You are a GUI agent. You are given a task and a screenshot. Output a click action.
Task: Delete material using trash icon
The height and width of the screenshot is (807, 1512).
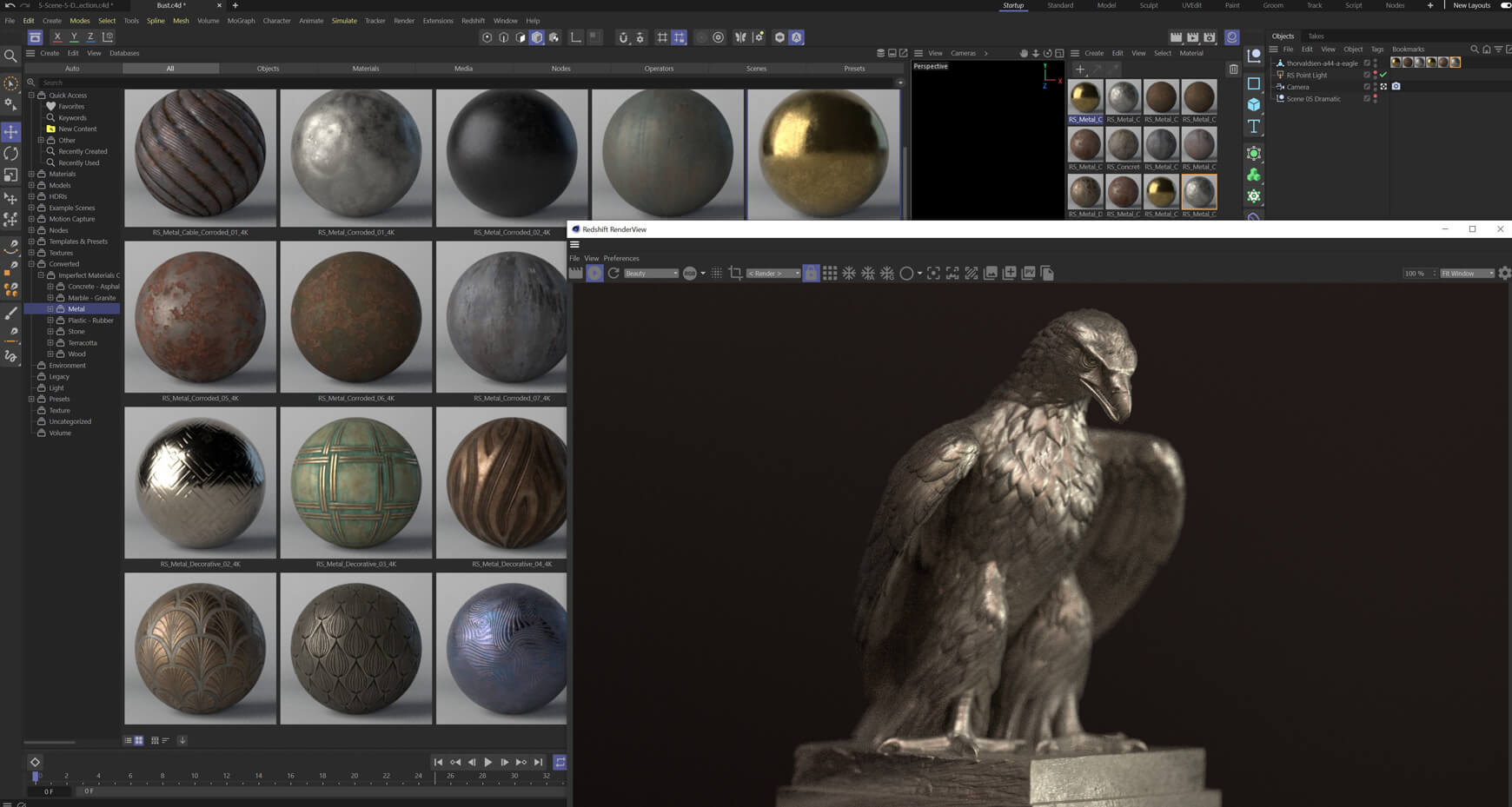tap(1233, 69)
